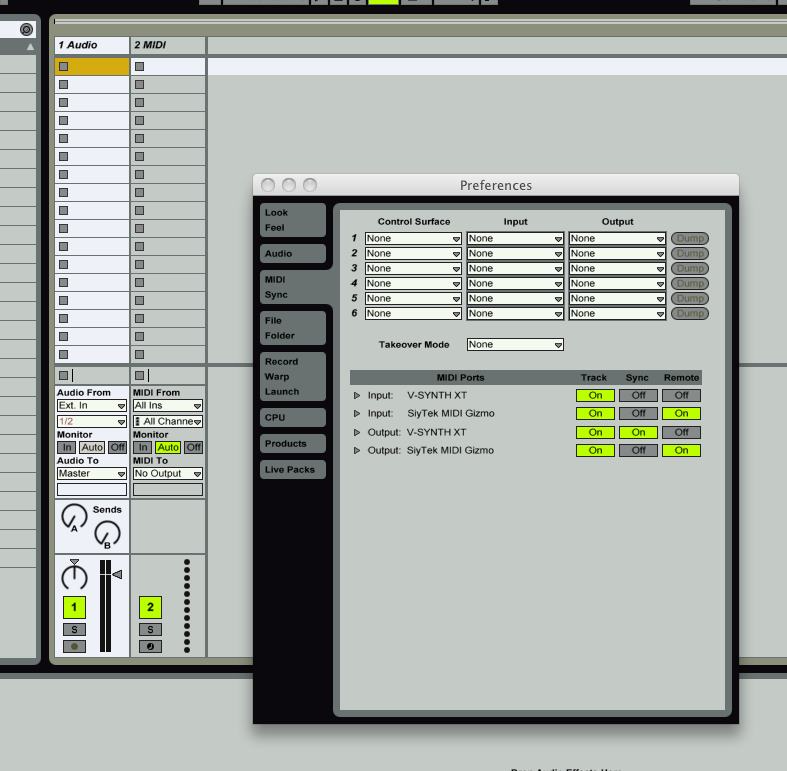Set 2 MIDI Monitor to In

[143, 447]
